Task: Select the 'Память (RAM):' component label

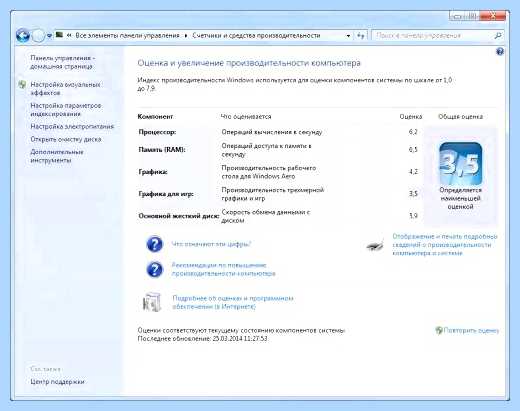Action: (162, 149)
